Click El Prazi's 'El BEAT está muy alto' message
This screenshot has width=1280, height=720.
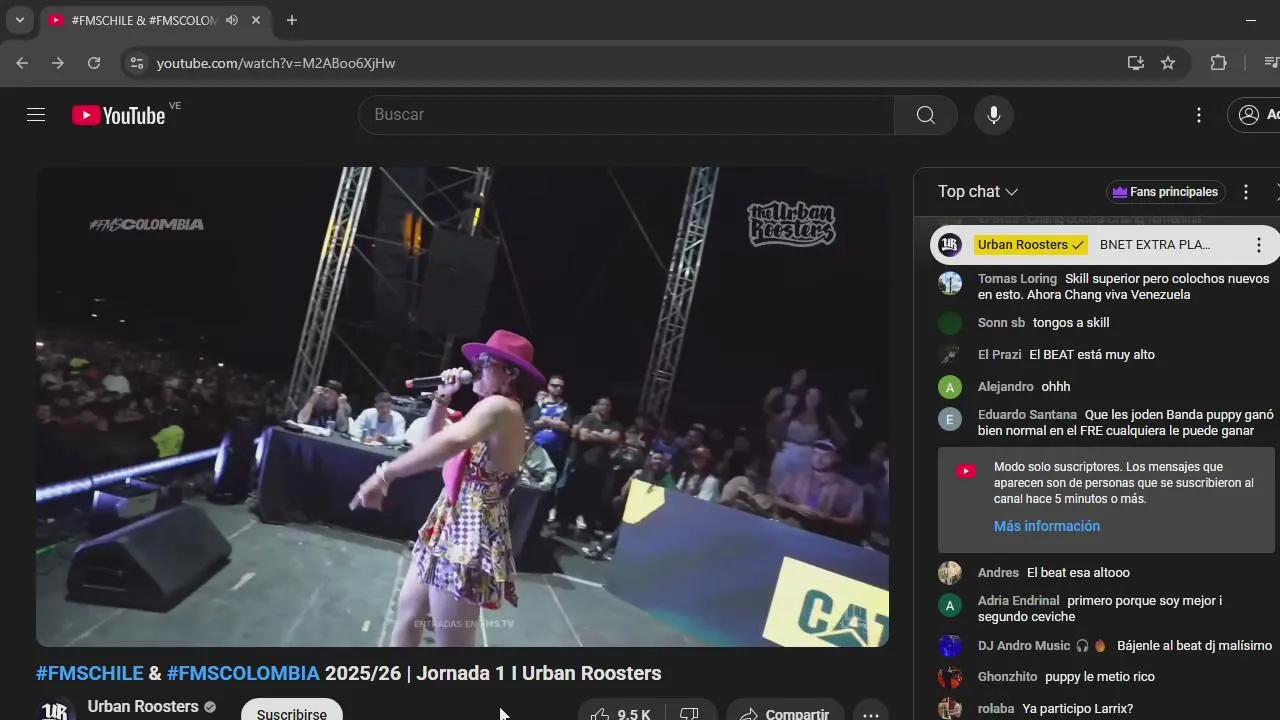[1092, 355]
